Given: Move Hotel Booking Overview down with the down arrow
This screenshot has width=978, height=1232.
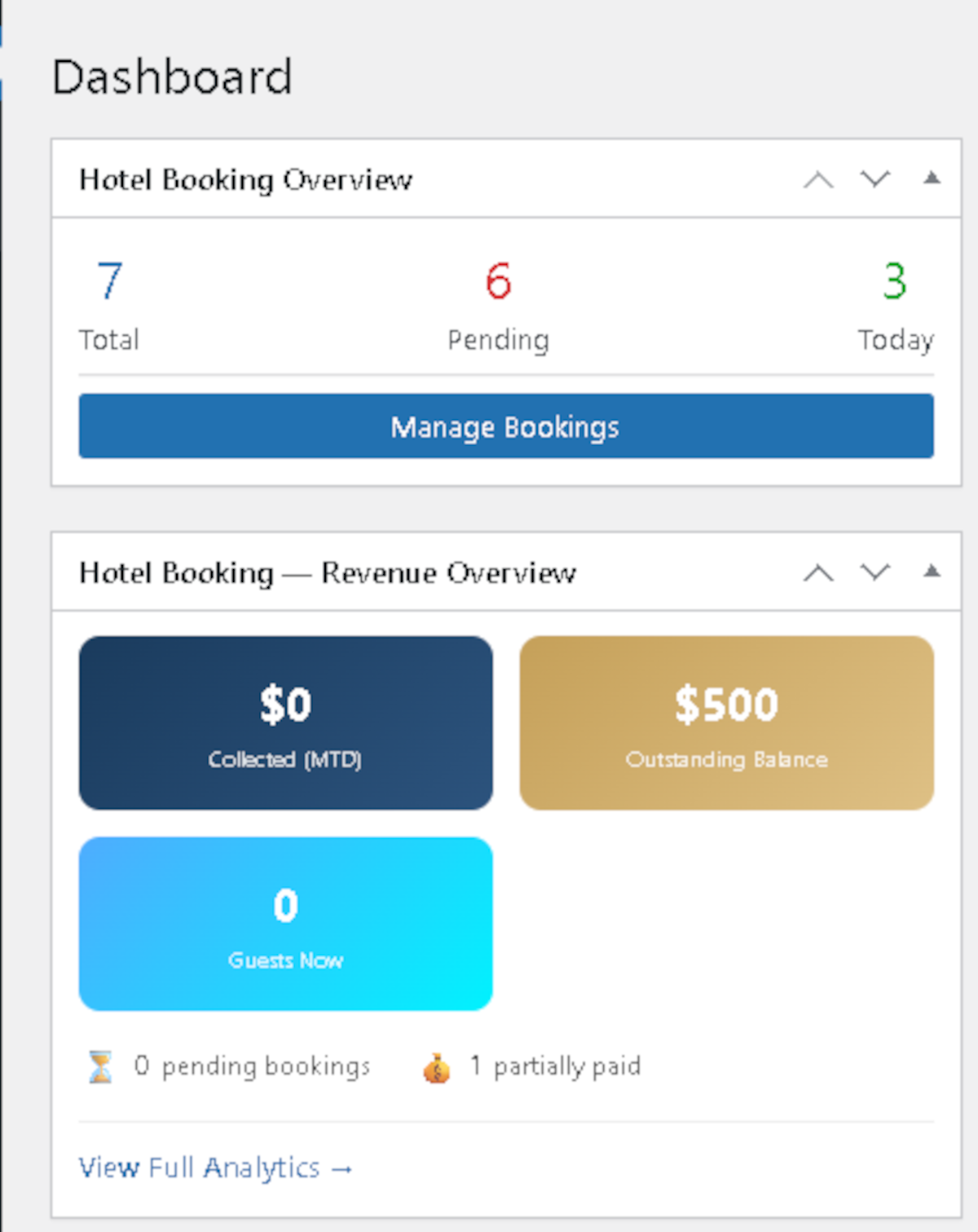Looking at the screenshot, I should tap(874, 180).
